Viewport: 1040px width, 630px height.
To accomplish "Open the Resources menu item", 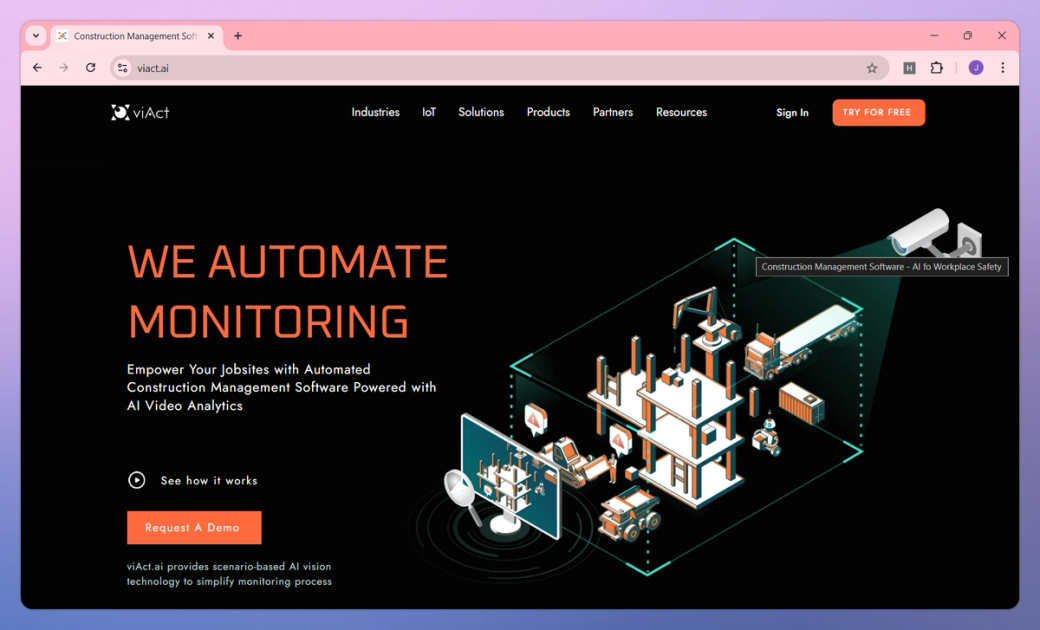I will [x=681, y=112].
